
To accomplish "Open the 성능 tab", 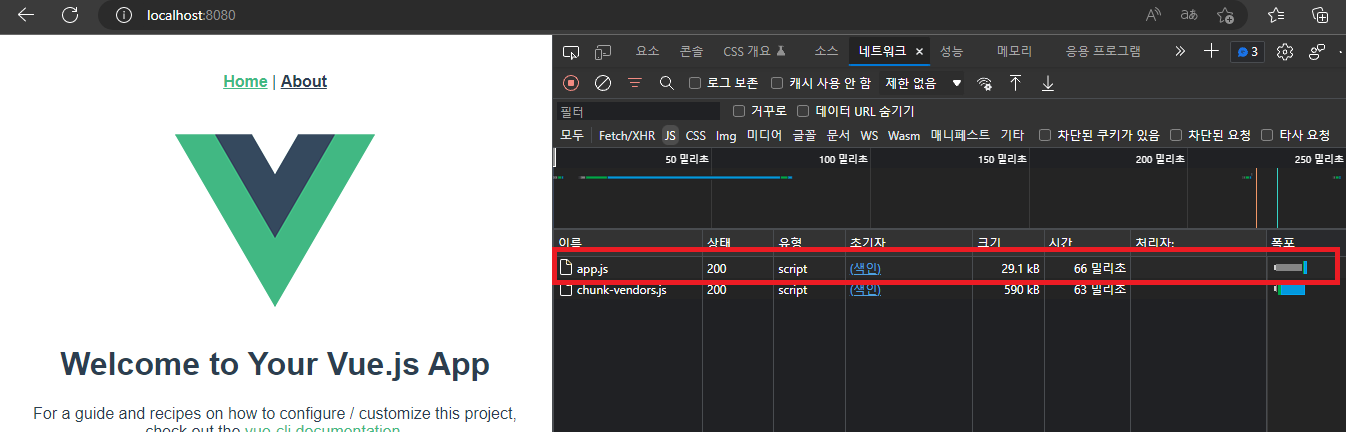I will 952,51.
